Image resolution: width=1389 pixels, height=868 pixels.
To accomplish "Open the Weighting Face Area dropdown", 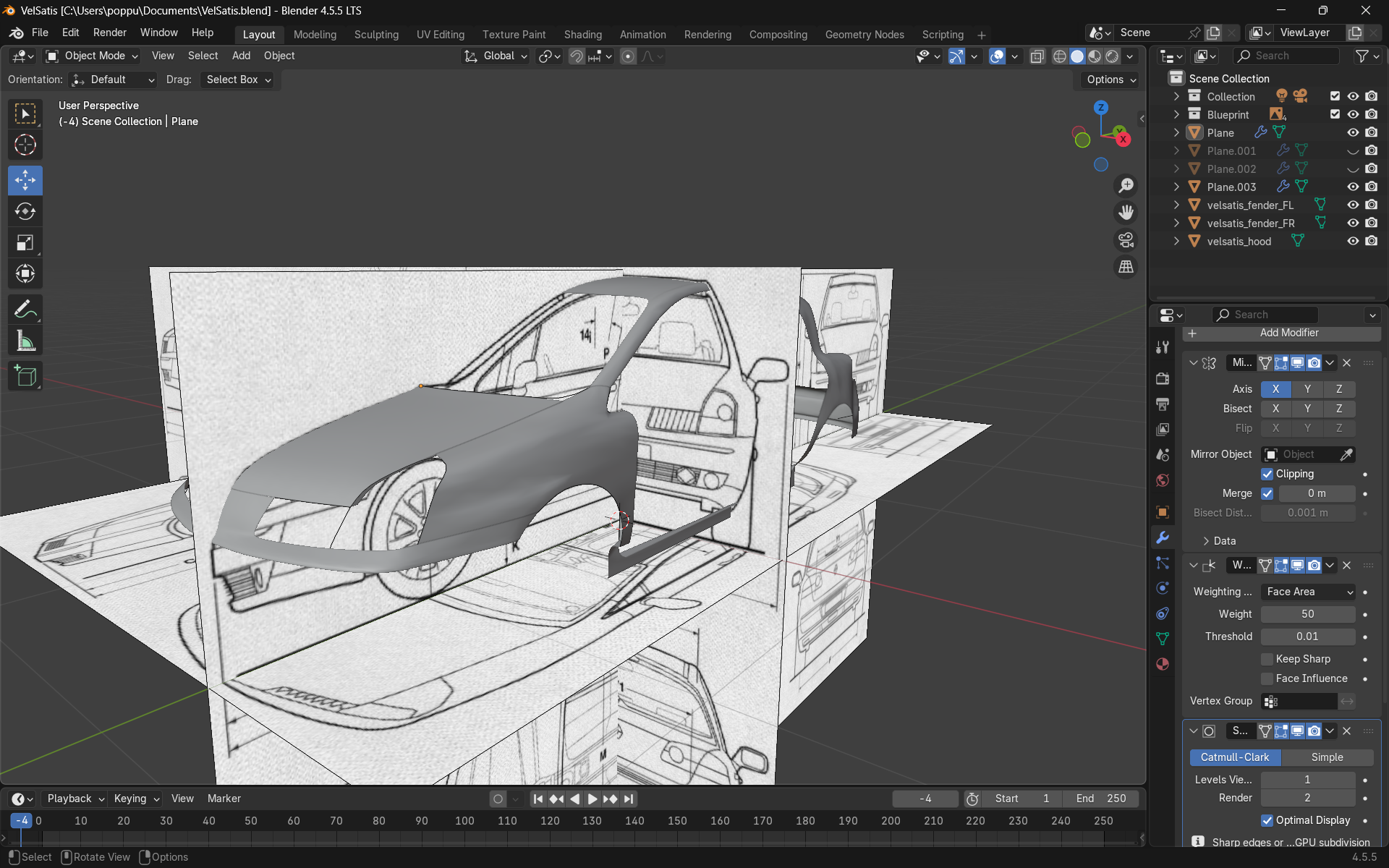I will point(1308,592).
